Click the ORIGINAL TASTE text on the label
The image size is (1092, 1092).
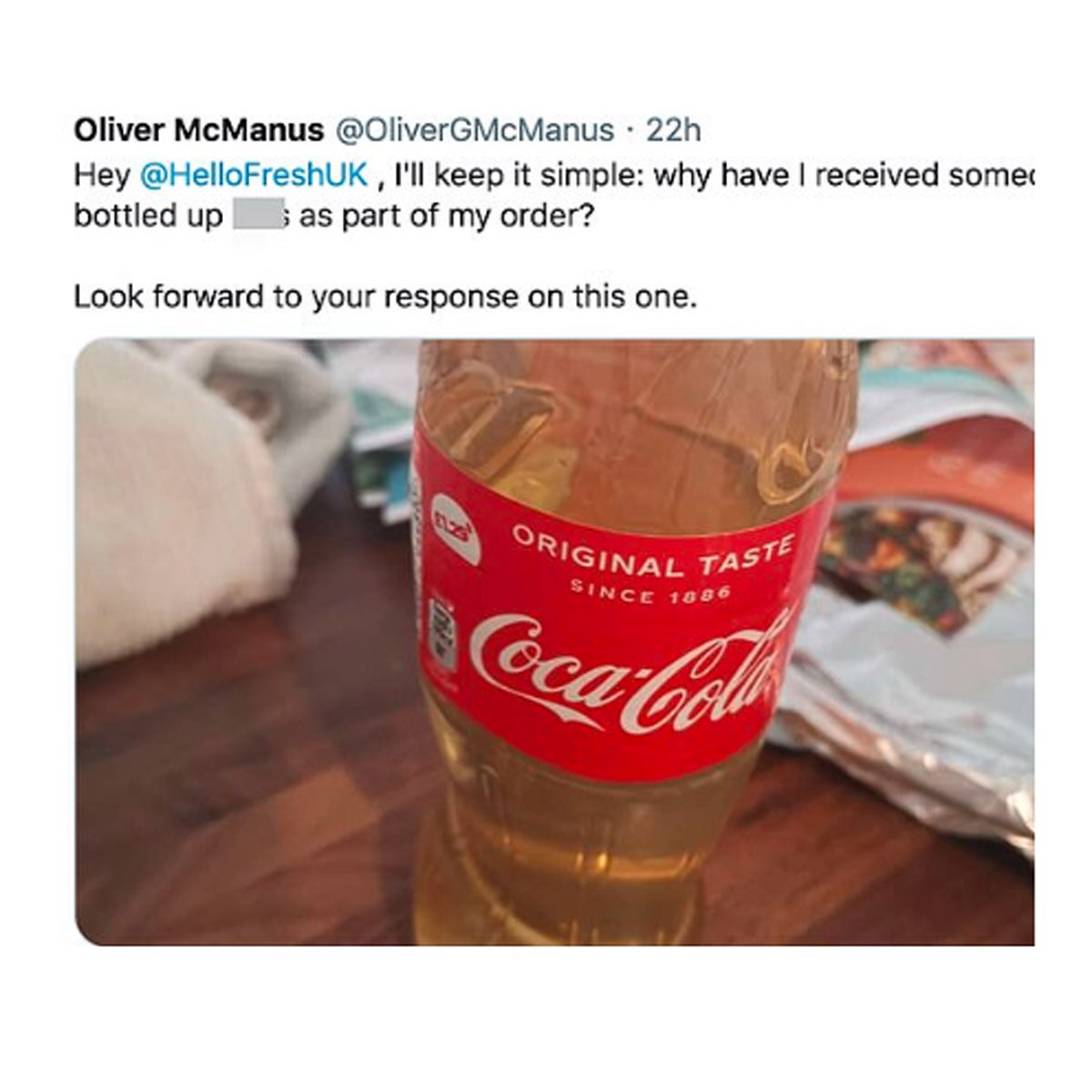click(652, 552)
